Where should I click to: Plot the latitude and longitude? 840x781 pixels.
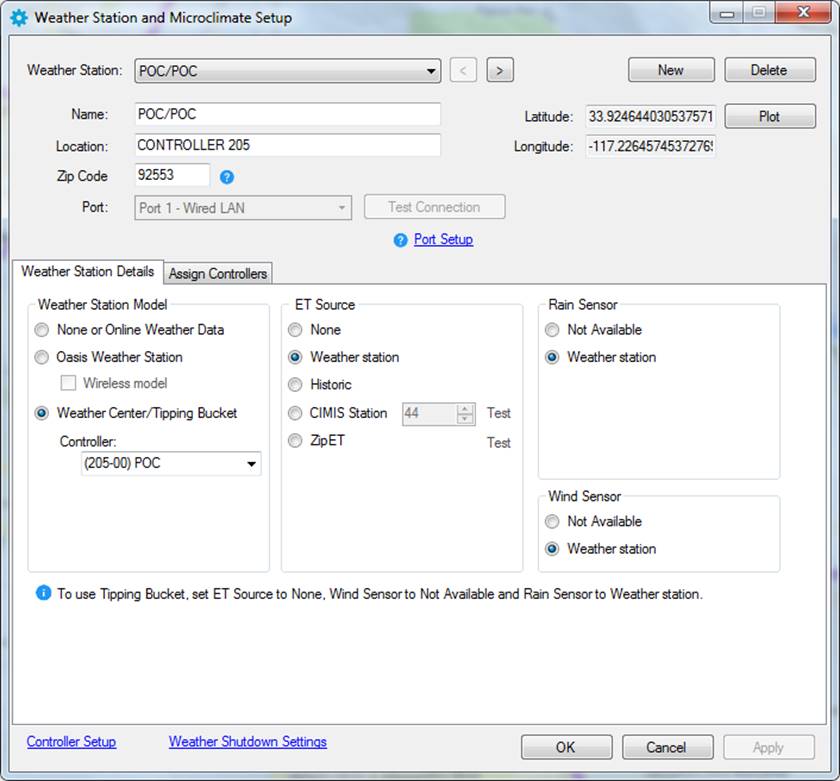coord(770,116)
